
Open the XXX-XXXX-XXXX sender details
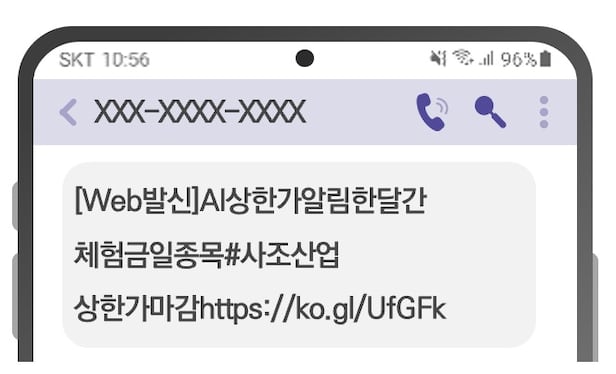coord(200,112)
